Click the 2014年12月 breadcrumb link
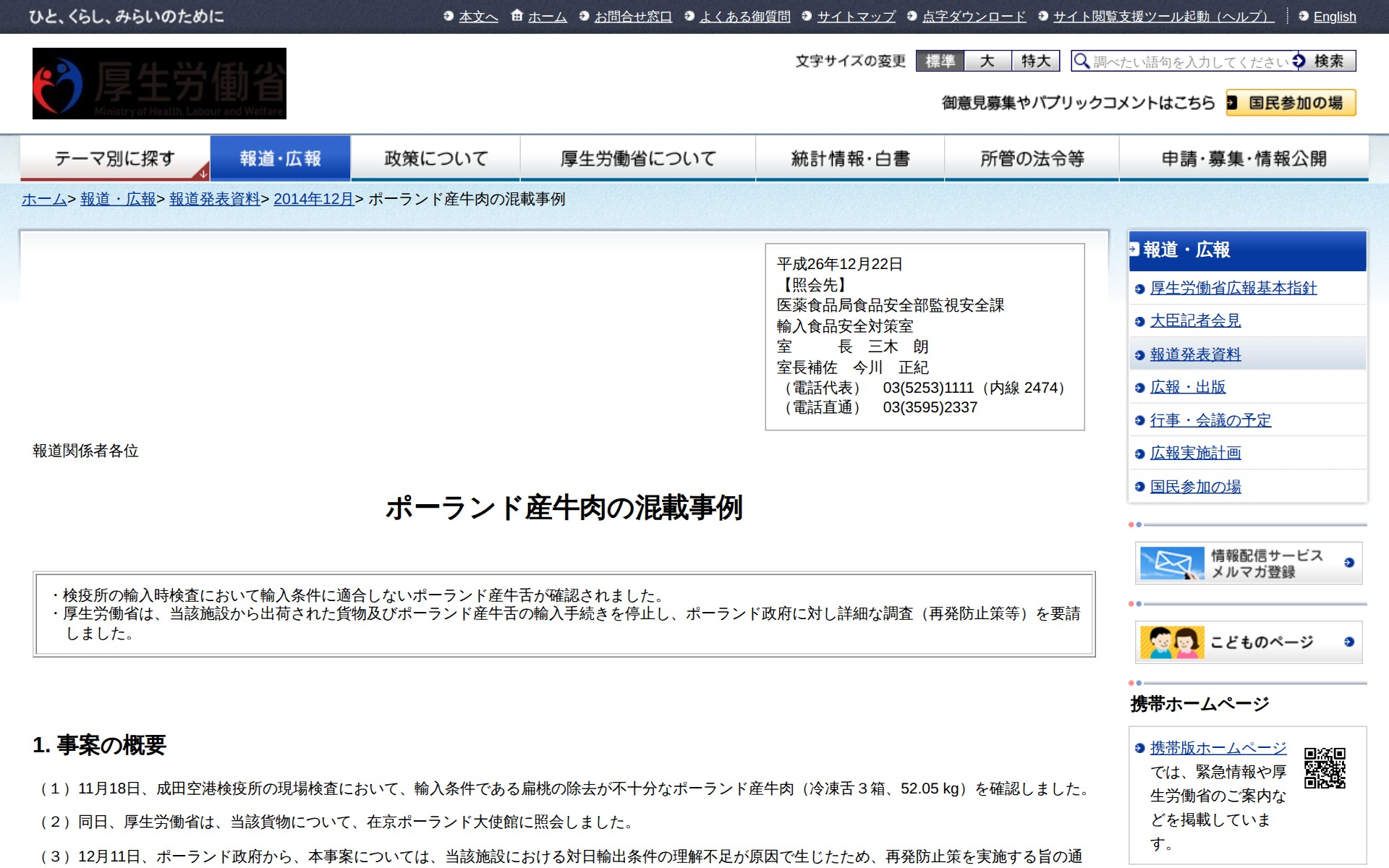The image size is (1389, 868). pyautogui.click(x=313, y=200)
